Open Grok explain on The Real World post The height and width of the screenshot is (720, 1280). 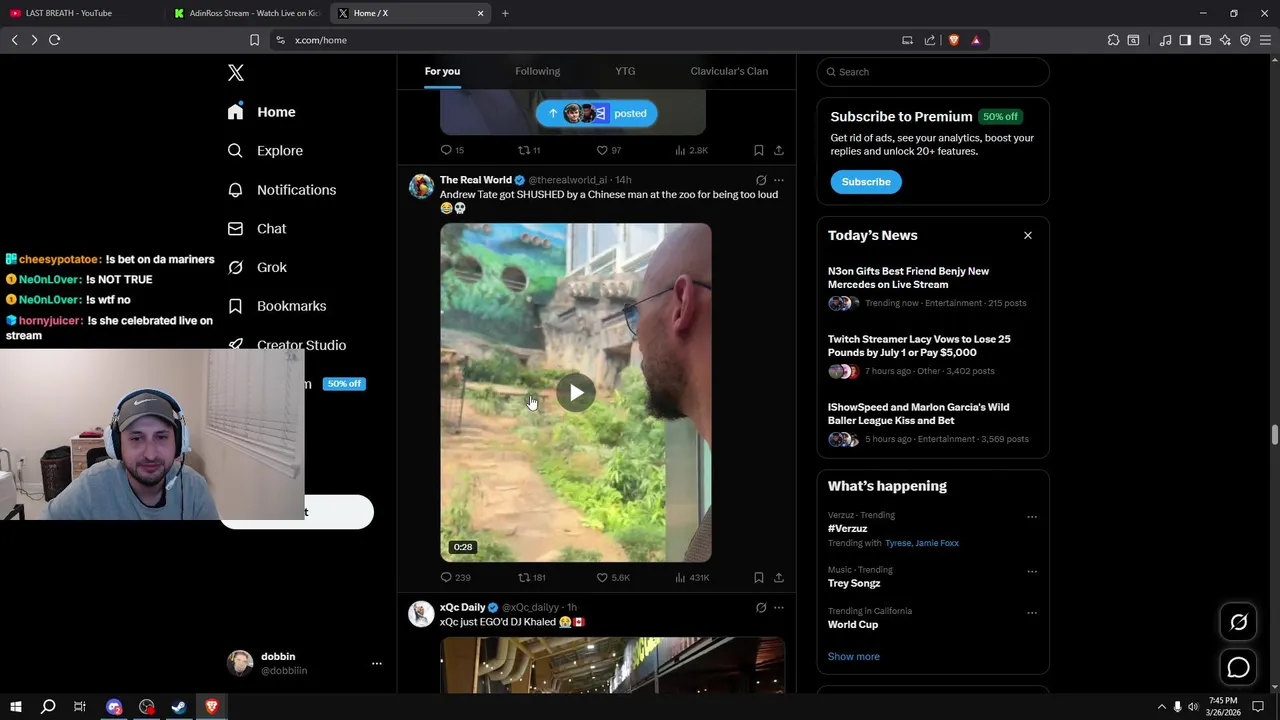click(761, 181)
